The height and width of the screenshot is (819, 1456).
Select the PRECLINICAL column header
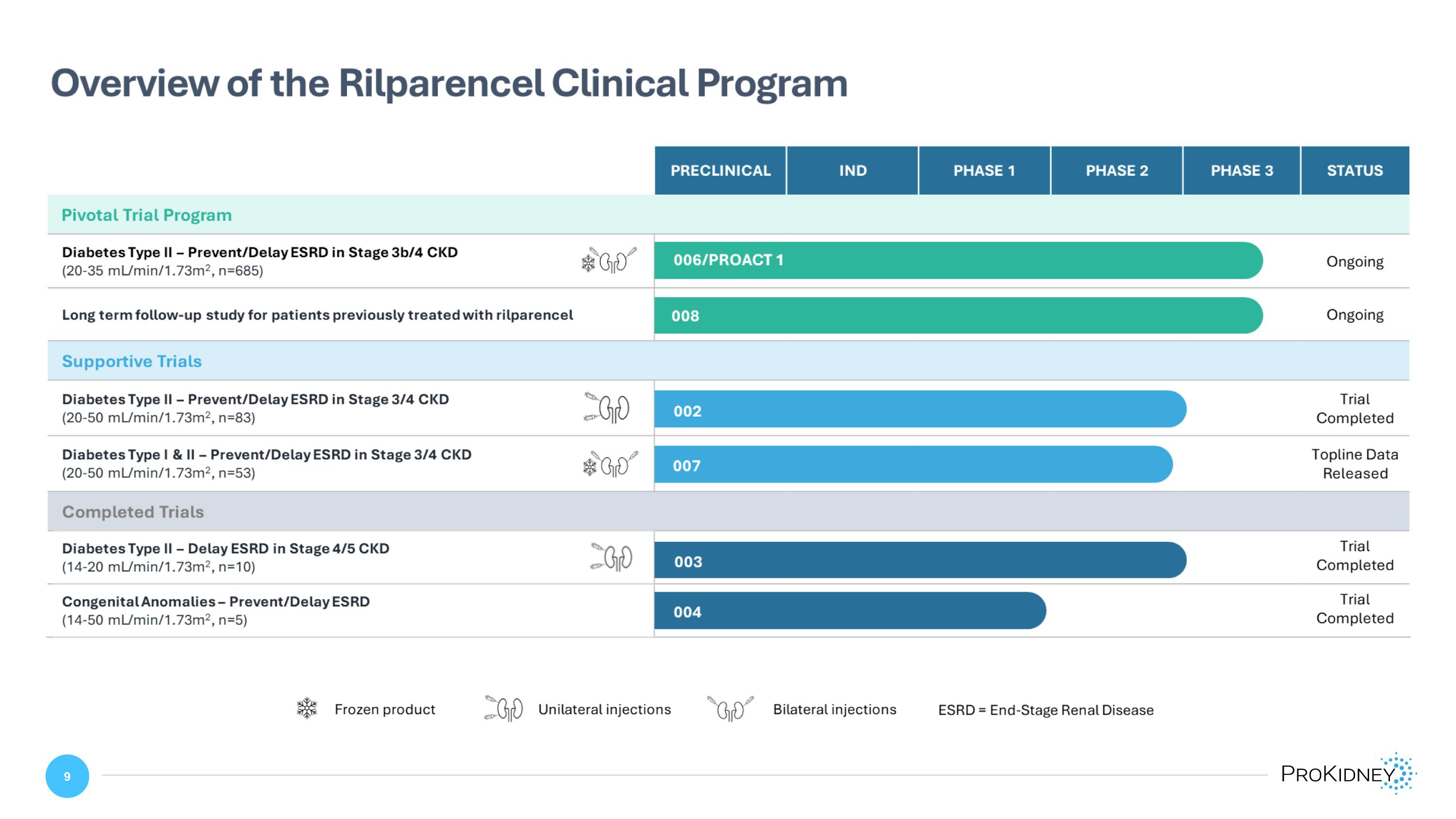(x=720, y=171)
